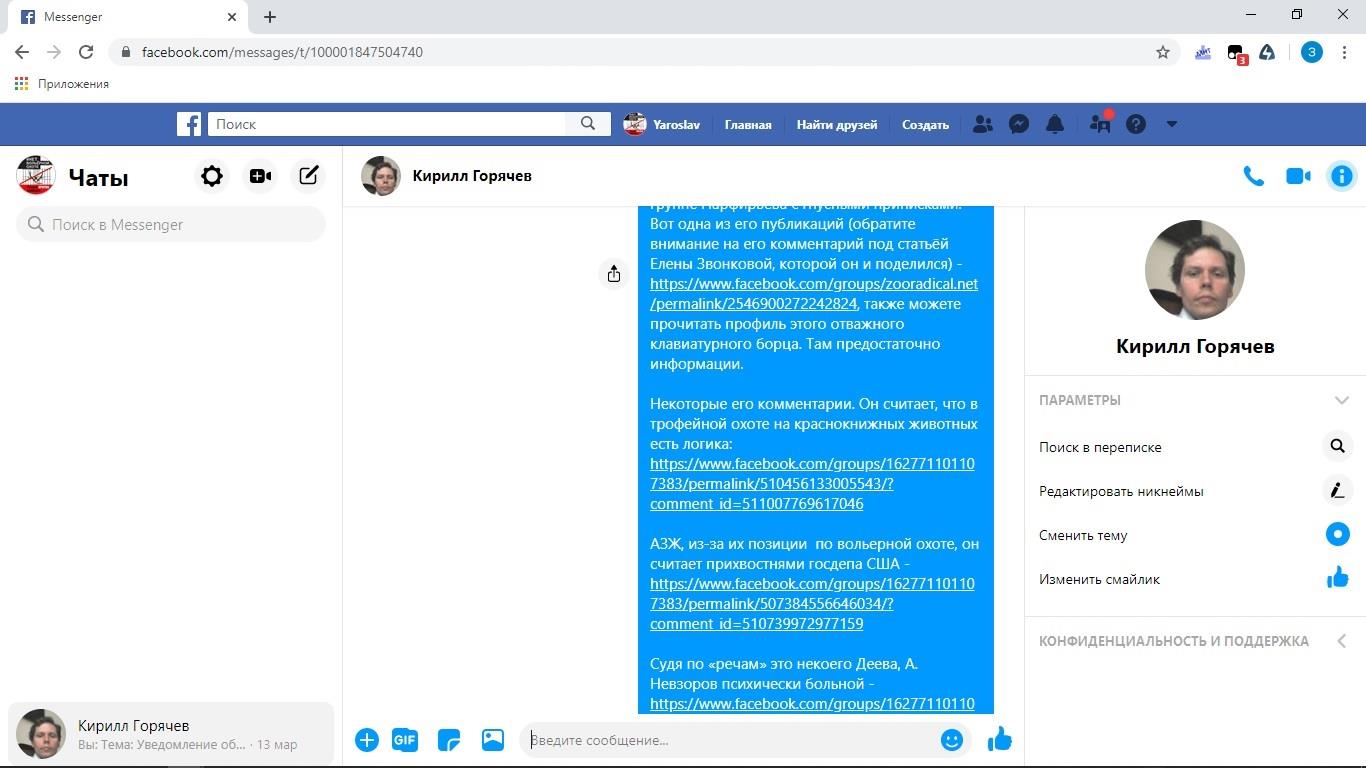Open the Chrome profile avatar button
Image resolution: width=1366 pixels, height=768 pixels.
click(x=1311, y=52)
